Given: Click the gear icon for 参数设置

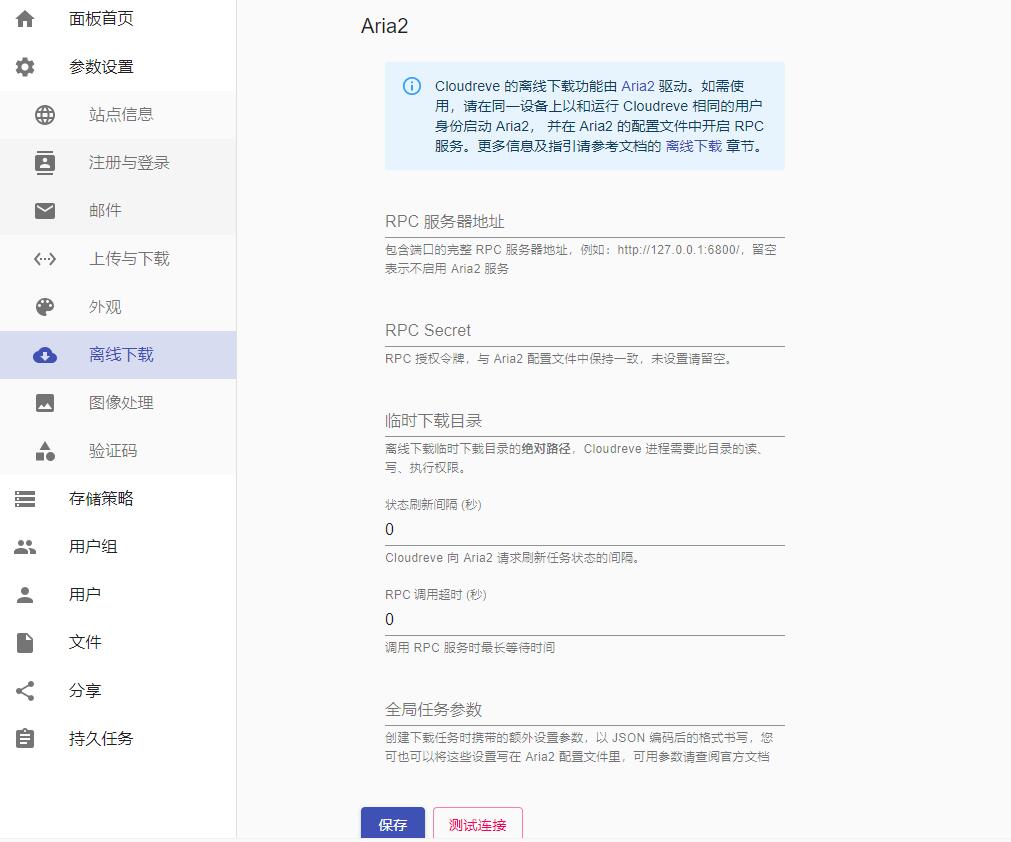Looking at the screenshot, I should [x=25, y=67].
